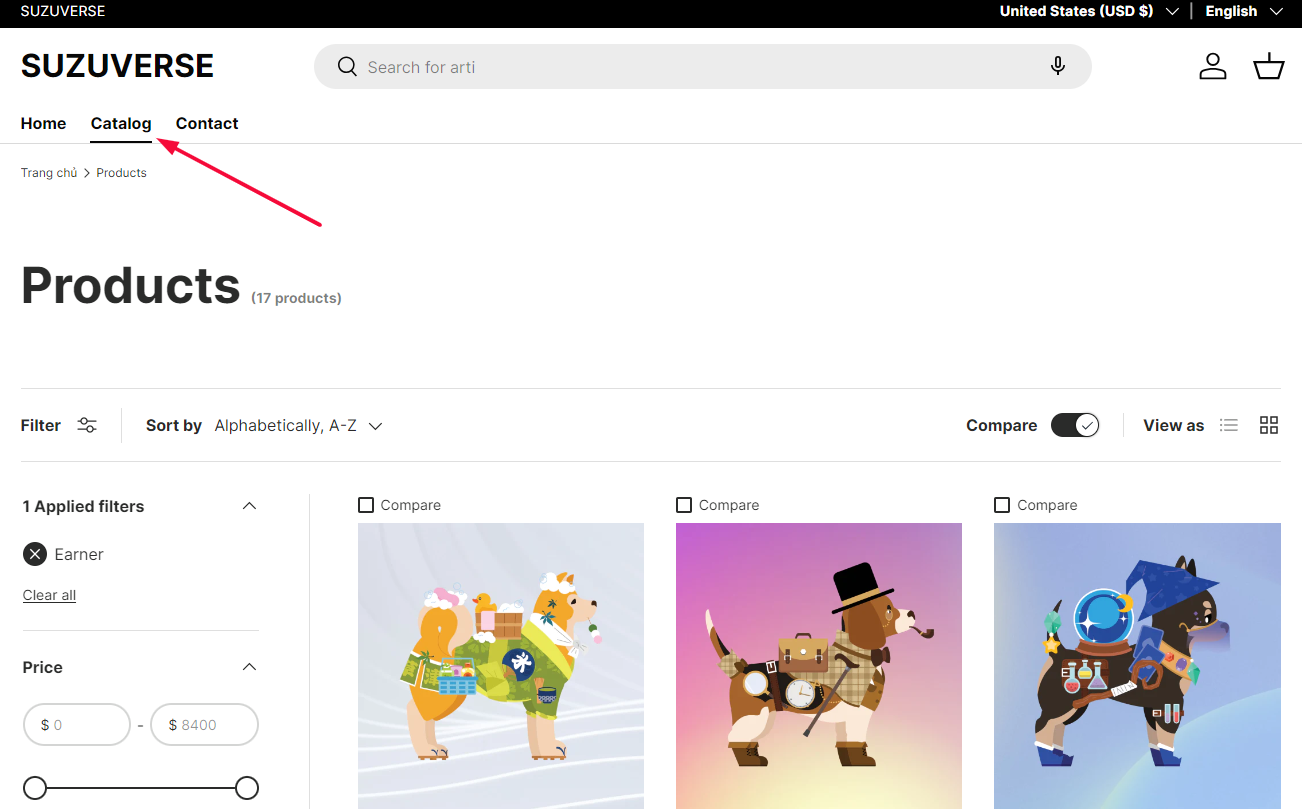The width and height of the screenshot is (1302, 809).
Task: Open the Catalog menu item
Action: point(121,123)
